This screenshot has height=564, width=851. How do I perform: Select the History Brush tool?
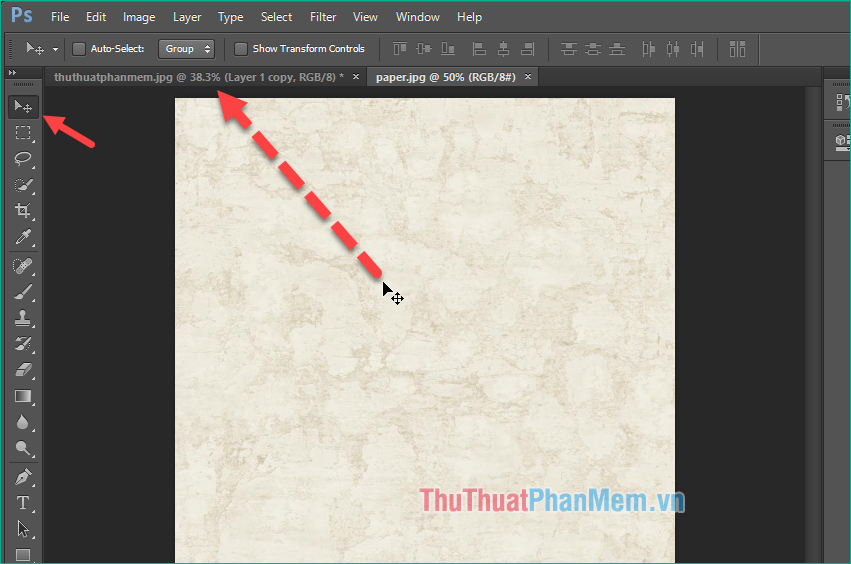(23, 344)
